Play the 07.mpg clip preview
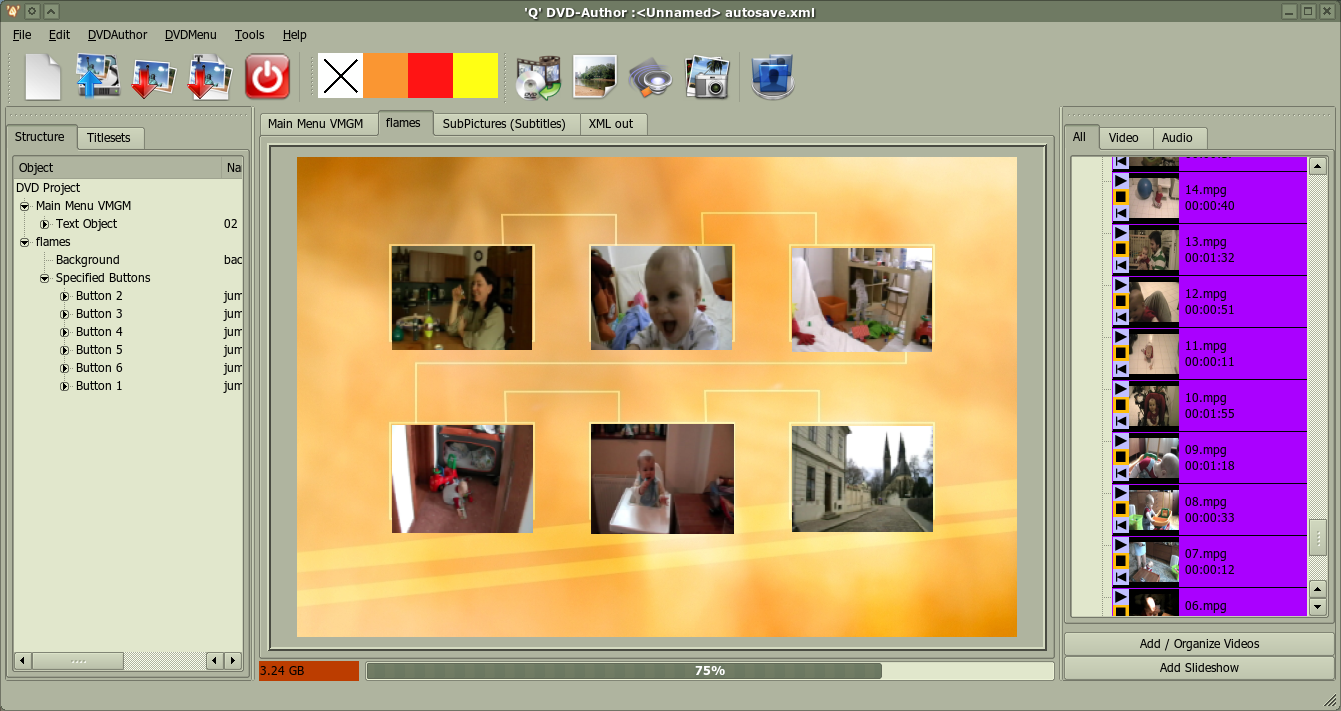Screen dimensions: 1341x711 [1120, 545]
